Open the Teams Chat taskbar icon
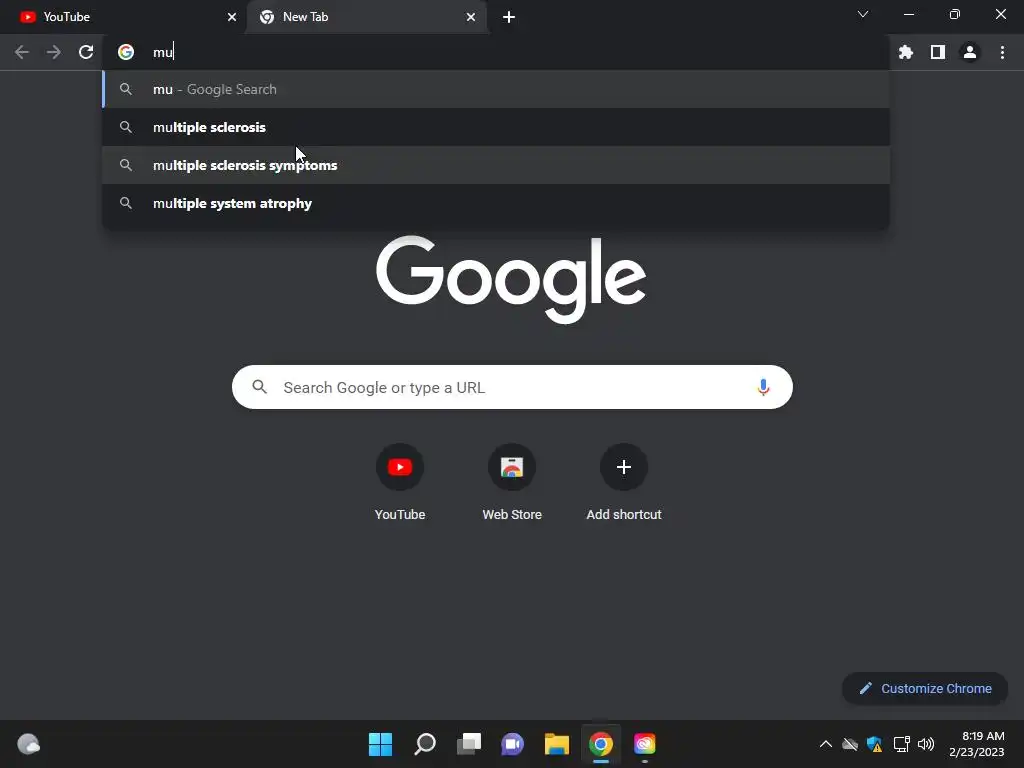 pos(513,744)
